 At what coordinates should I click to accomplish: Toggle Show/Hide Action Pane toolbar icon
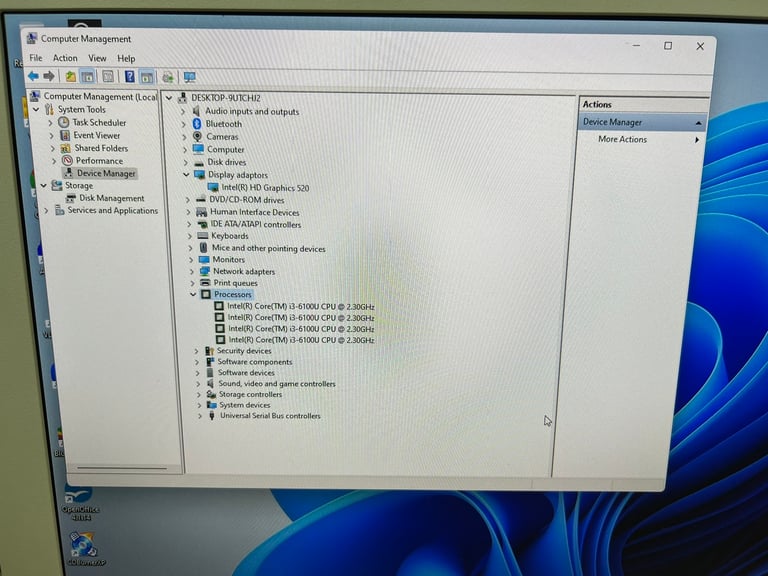pyautogui.click(x=146, y=77)
